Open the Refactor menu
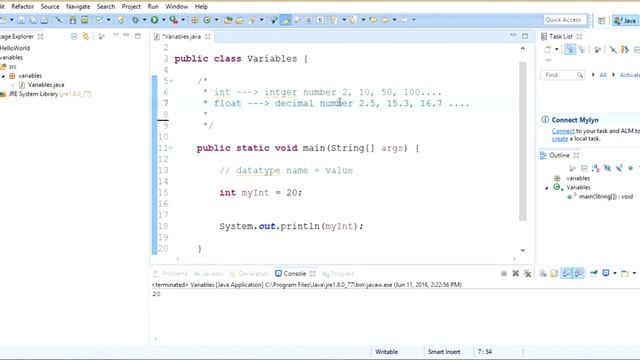This screenshot has height=360, width=640. pos(22,7)
